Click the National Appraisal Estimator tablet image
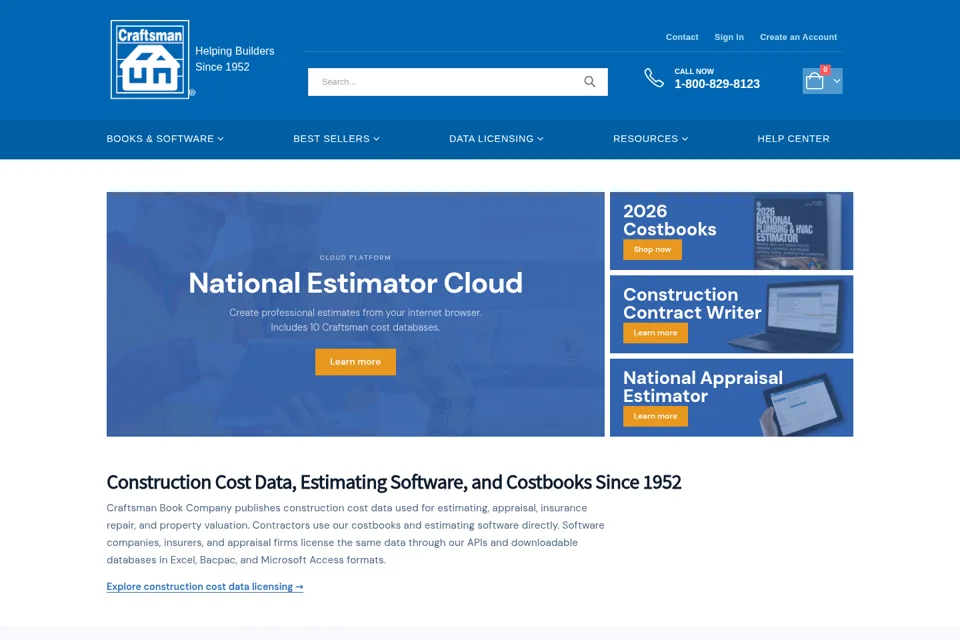 point(804,405)
